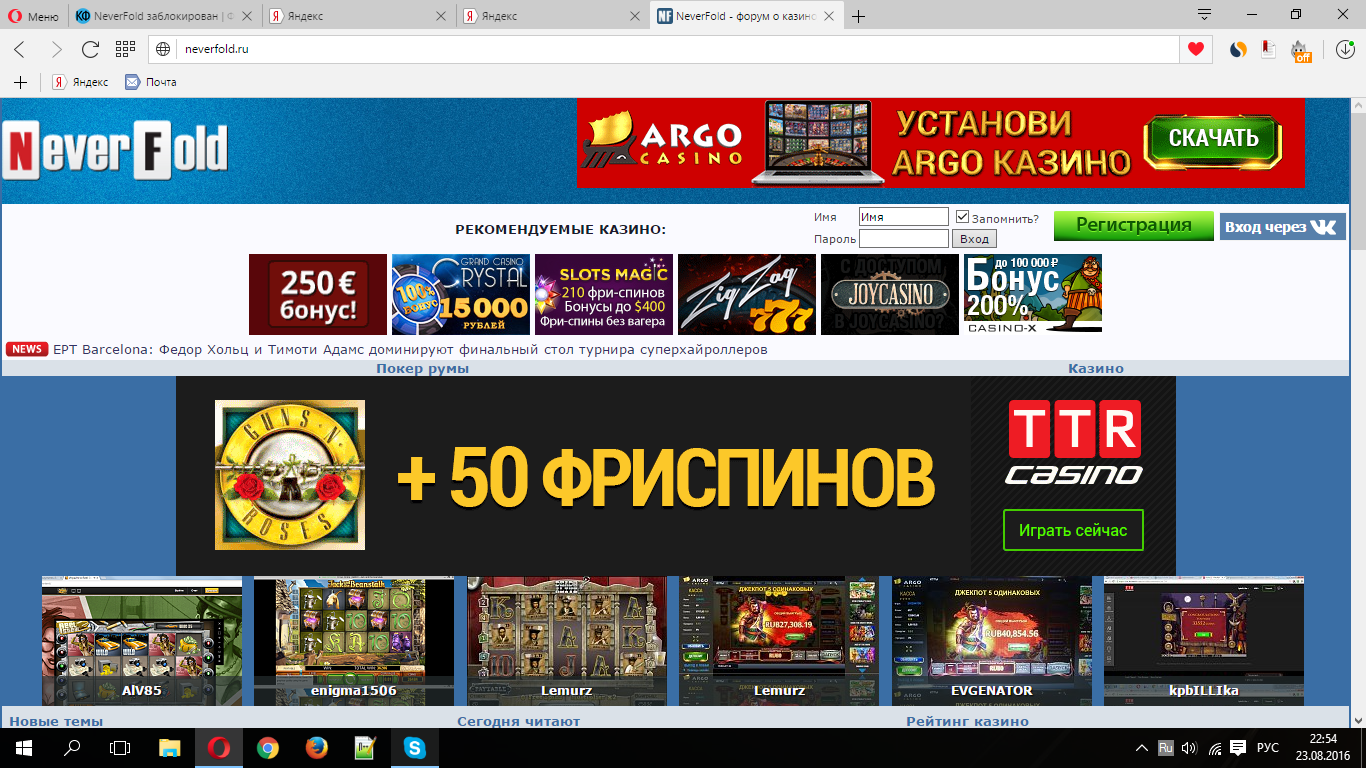Viewport: 1366px width, 768px height.
Task: Open File Explorer from the taskbar
Action: tap(170, 747)
